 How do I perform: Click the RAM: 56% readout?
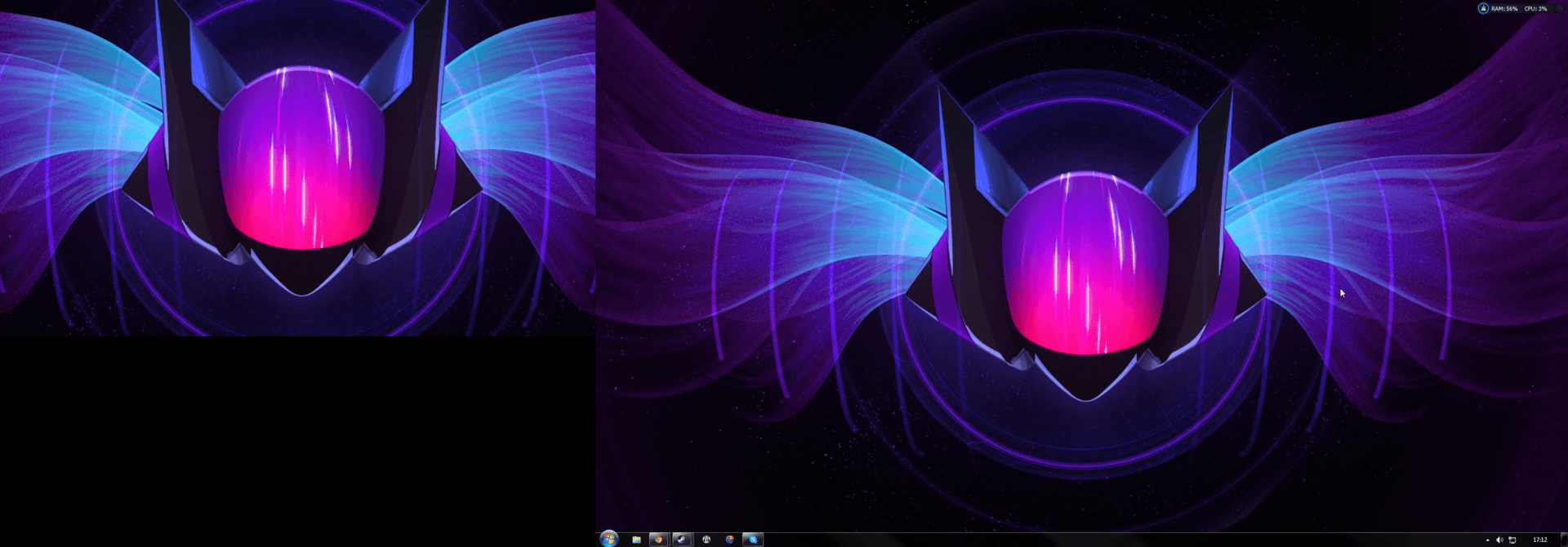[1504, 8]
